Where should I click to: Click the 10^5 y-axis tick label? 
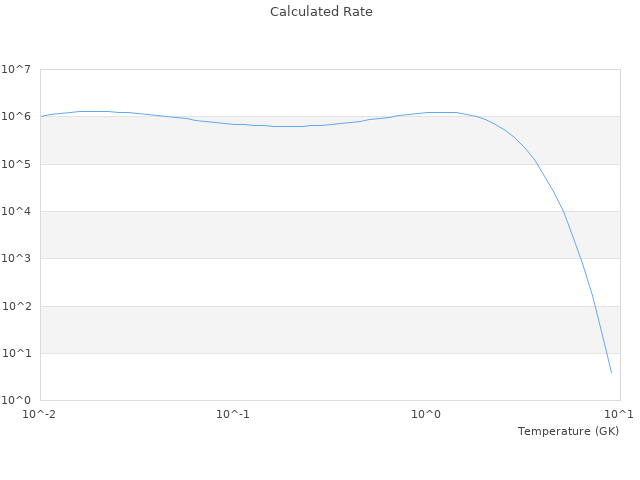[16, 164]
